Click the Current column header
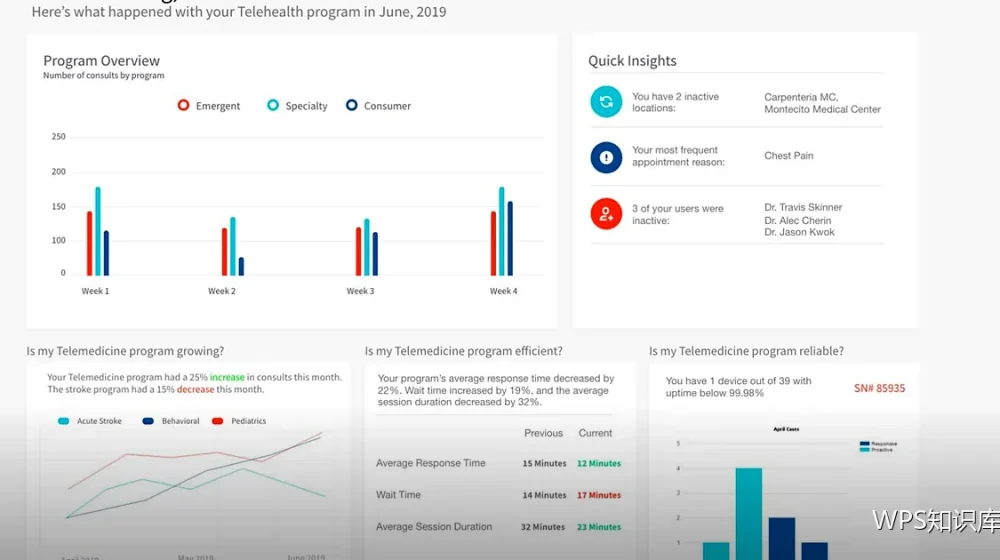The image size is (1000, 560). click(x=595, y=433)
